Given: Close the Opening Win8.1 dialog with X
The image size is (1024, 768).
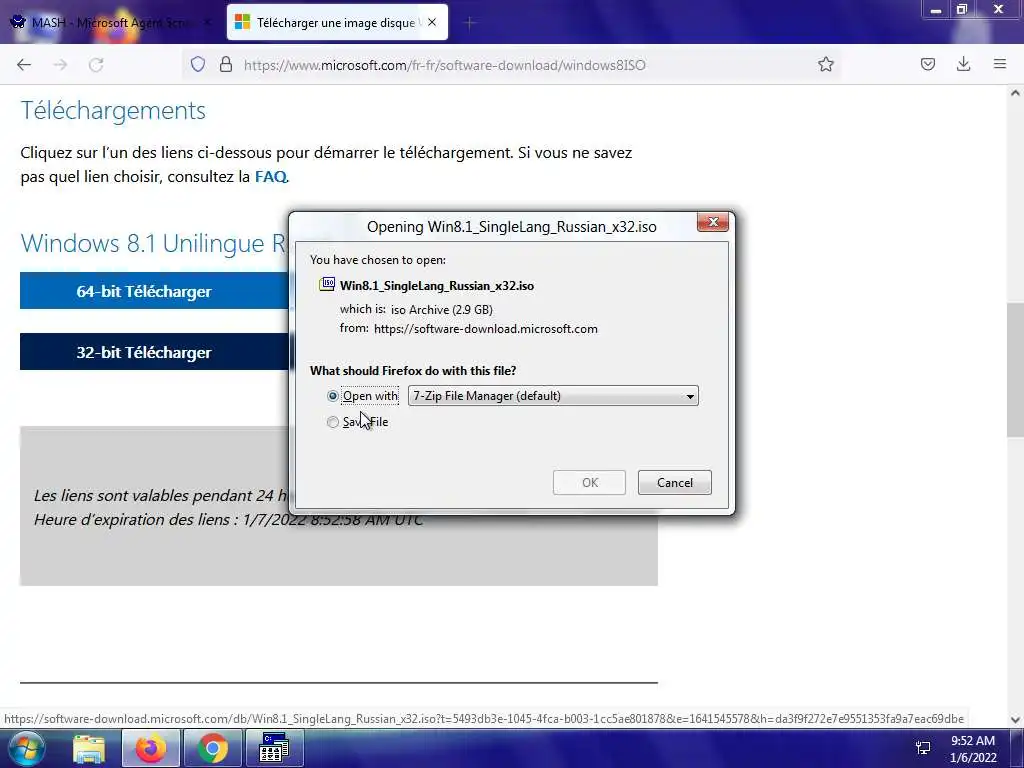Looking at the screenshot, I should [x=712, y=223].
